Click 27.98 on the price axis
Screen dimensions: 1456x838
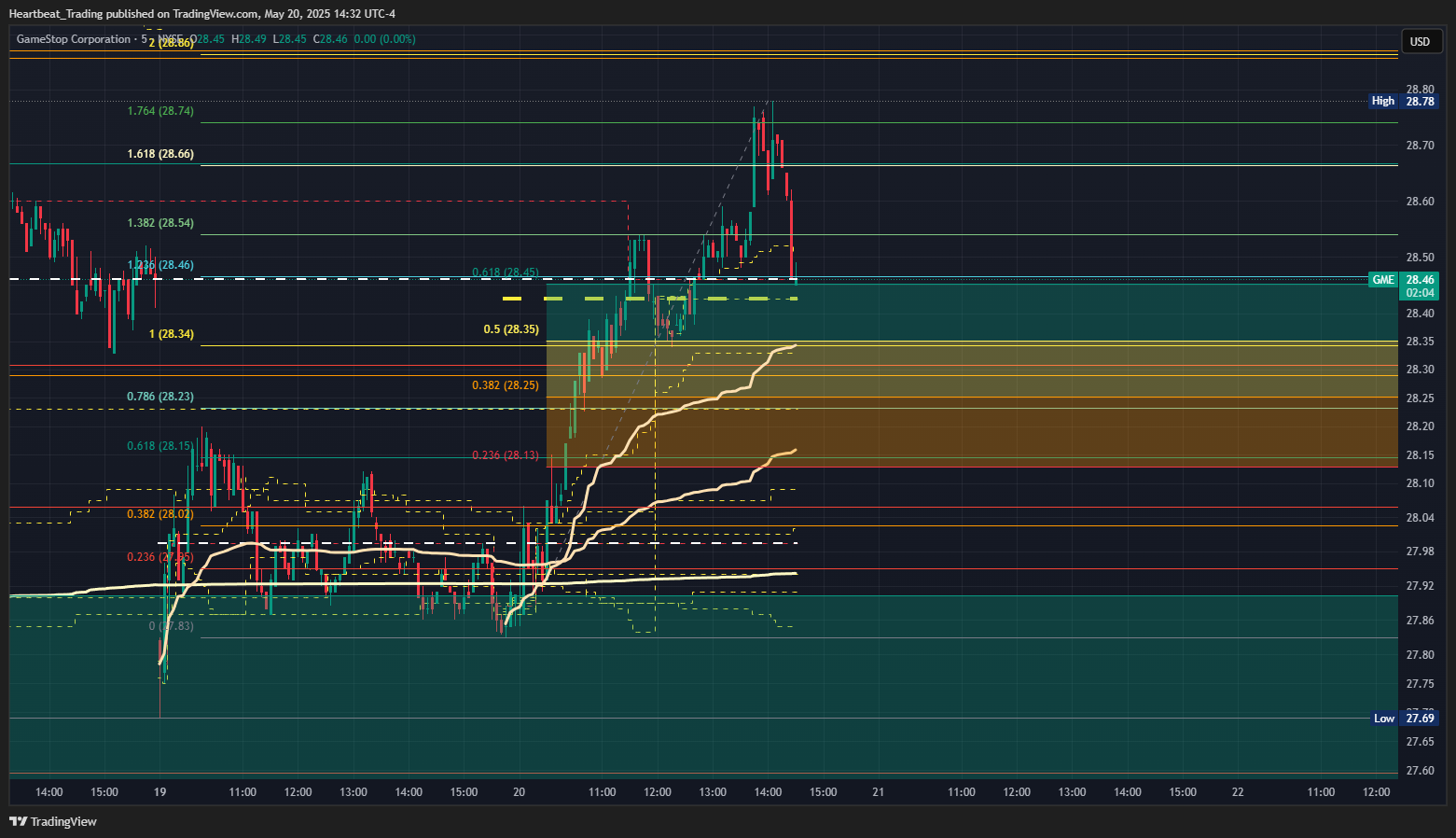[1420, 552]
